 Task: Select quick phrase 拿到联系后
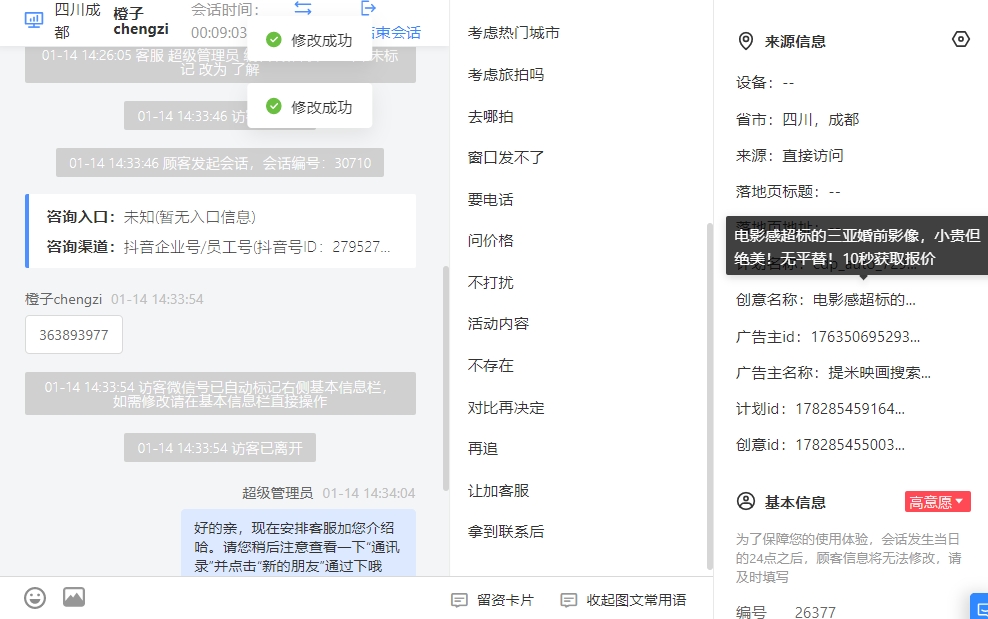click(506, 532)
